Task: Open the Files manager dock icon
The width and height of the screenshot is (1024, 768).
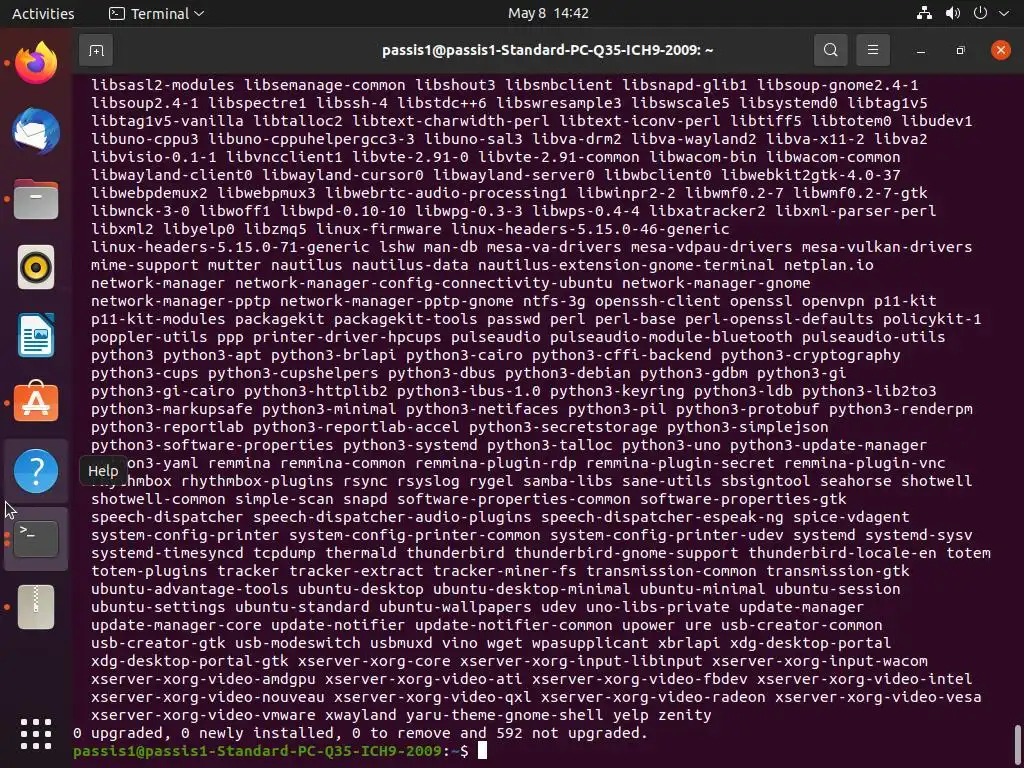Action: coord(36,199)
